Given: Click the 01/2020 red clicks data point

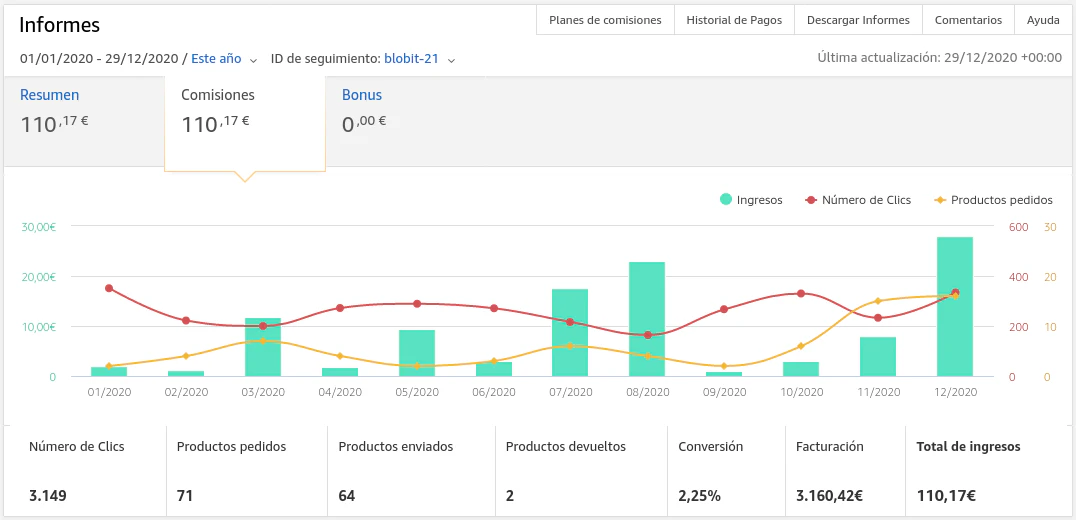Looking at the screenshot, I should (x=109, y=288).
